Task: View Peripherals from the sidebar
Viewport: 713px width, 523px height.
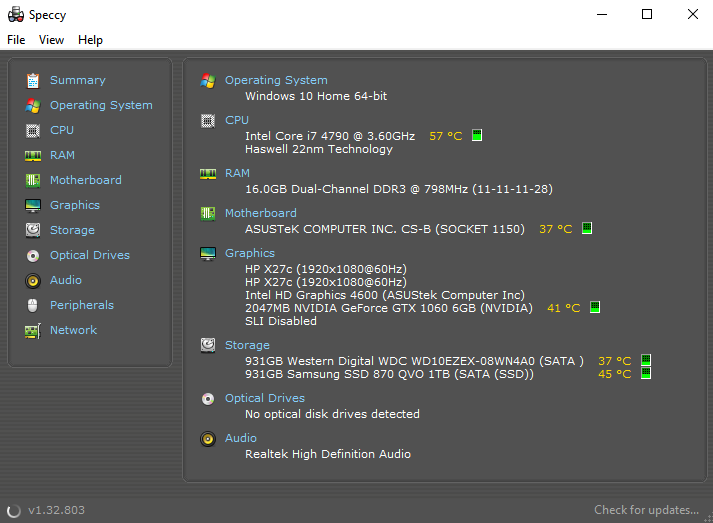Action: click(x=82, y=305)
